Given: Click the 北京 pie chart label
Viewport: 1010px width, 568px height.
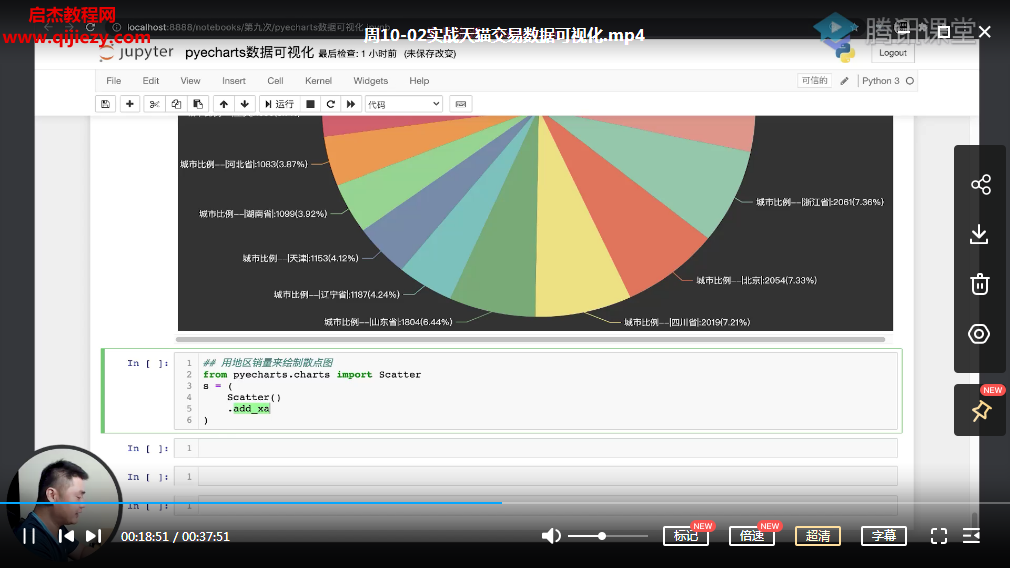Looking at the screenshot, I should click(x=756, y=280).
